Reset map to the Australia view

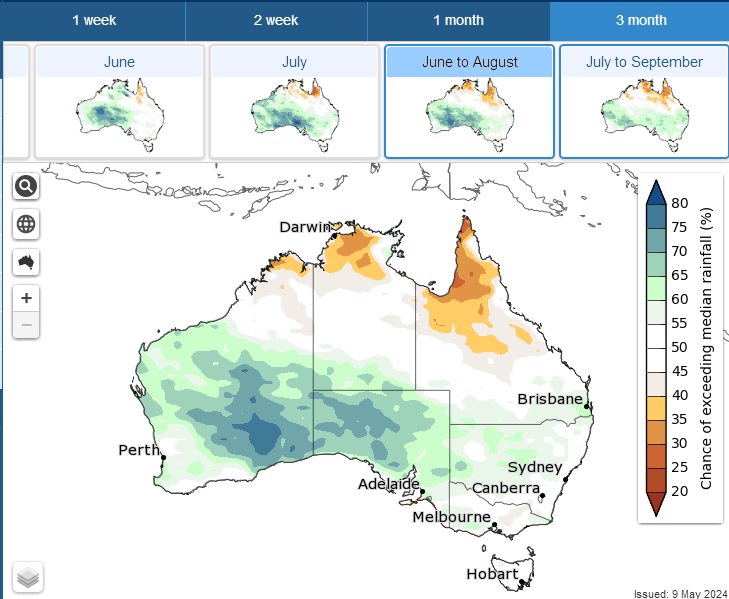(x=26, y=262)
